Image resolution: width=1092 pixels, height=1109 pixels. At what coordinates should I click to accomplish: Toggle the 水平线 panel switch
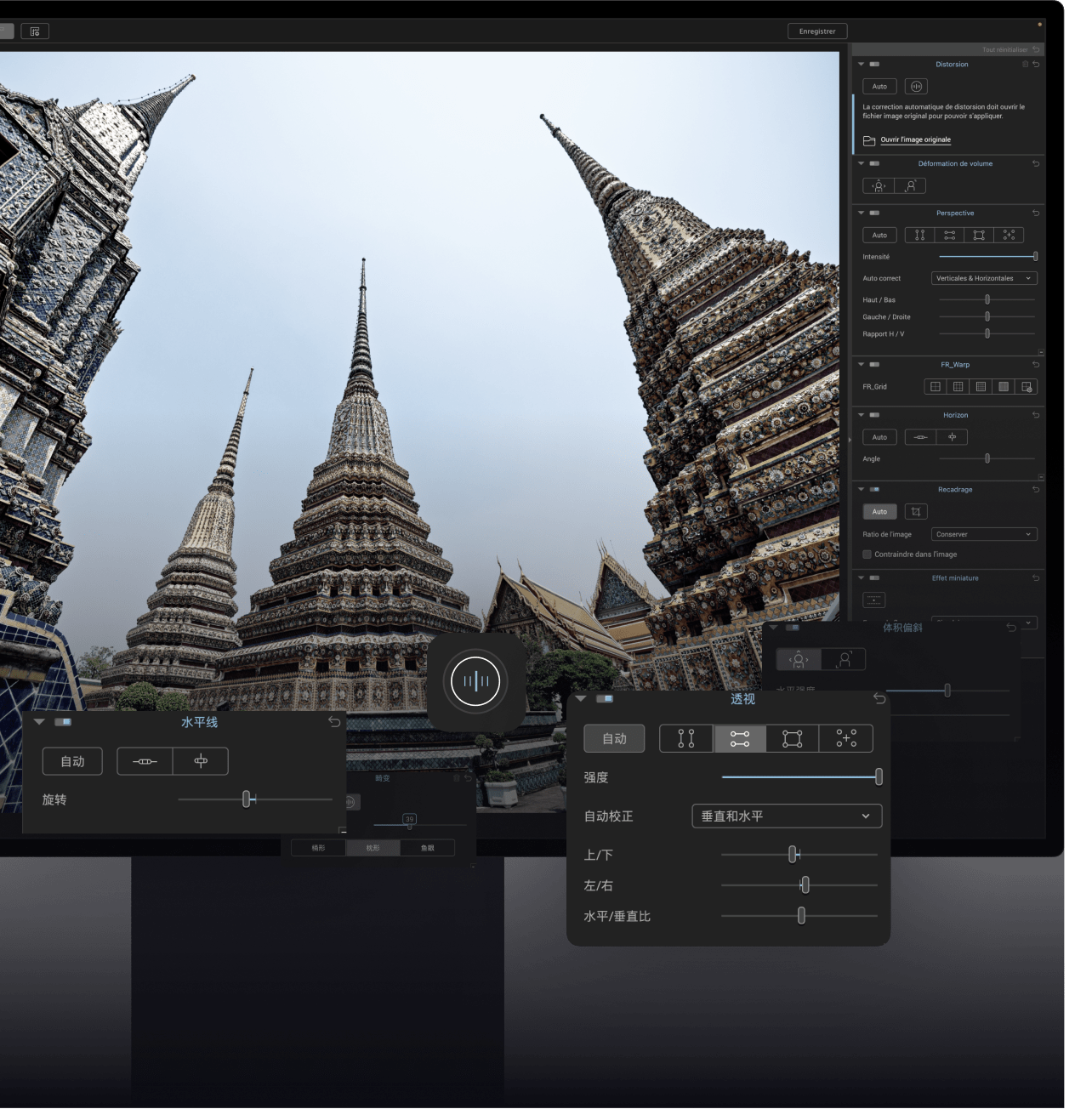(63, 721)
